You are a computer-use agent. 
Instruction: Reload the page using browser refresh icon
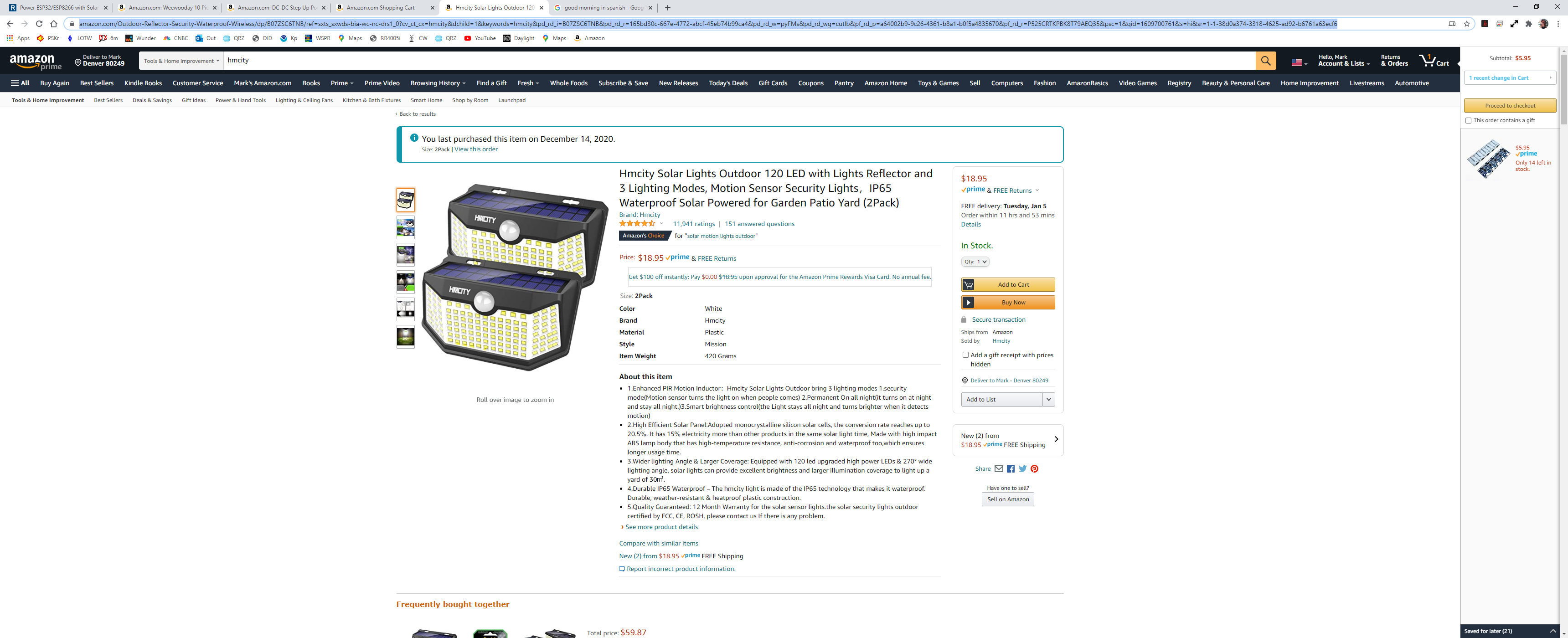[x=39, y=24]
